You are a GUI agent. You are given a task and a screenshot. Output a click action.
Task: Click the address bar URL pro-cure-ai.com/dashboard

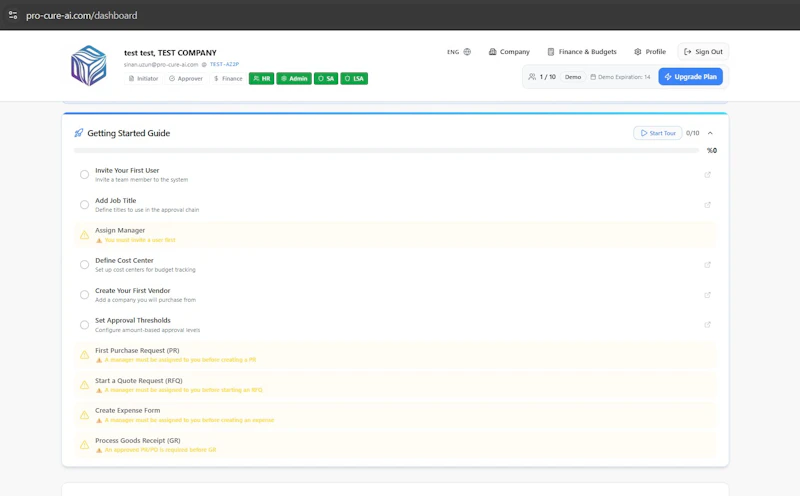click(82, 15)
